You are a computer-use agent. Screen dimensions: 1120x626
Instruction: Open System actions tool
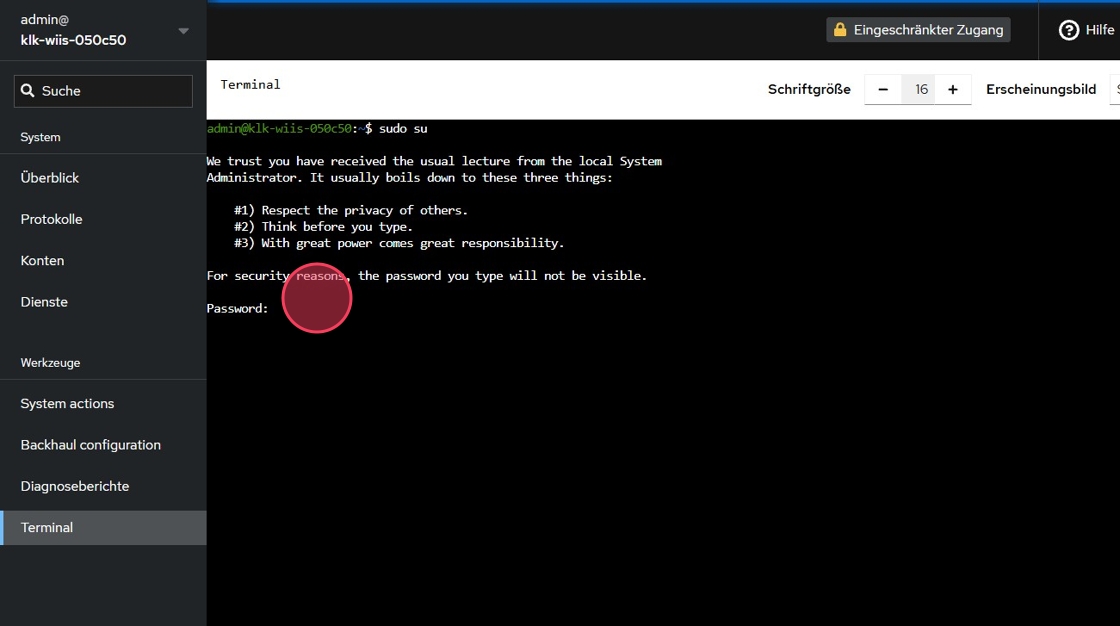coord(68,404)
